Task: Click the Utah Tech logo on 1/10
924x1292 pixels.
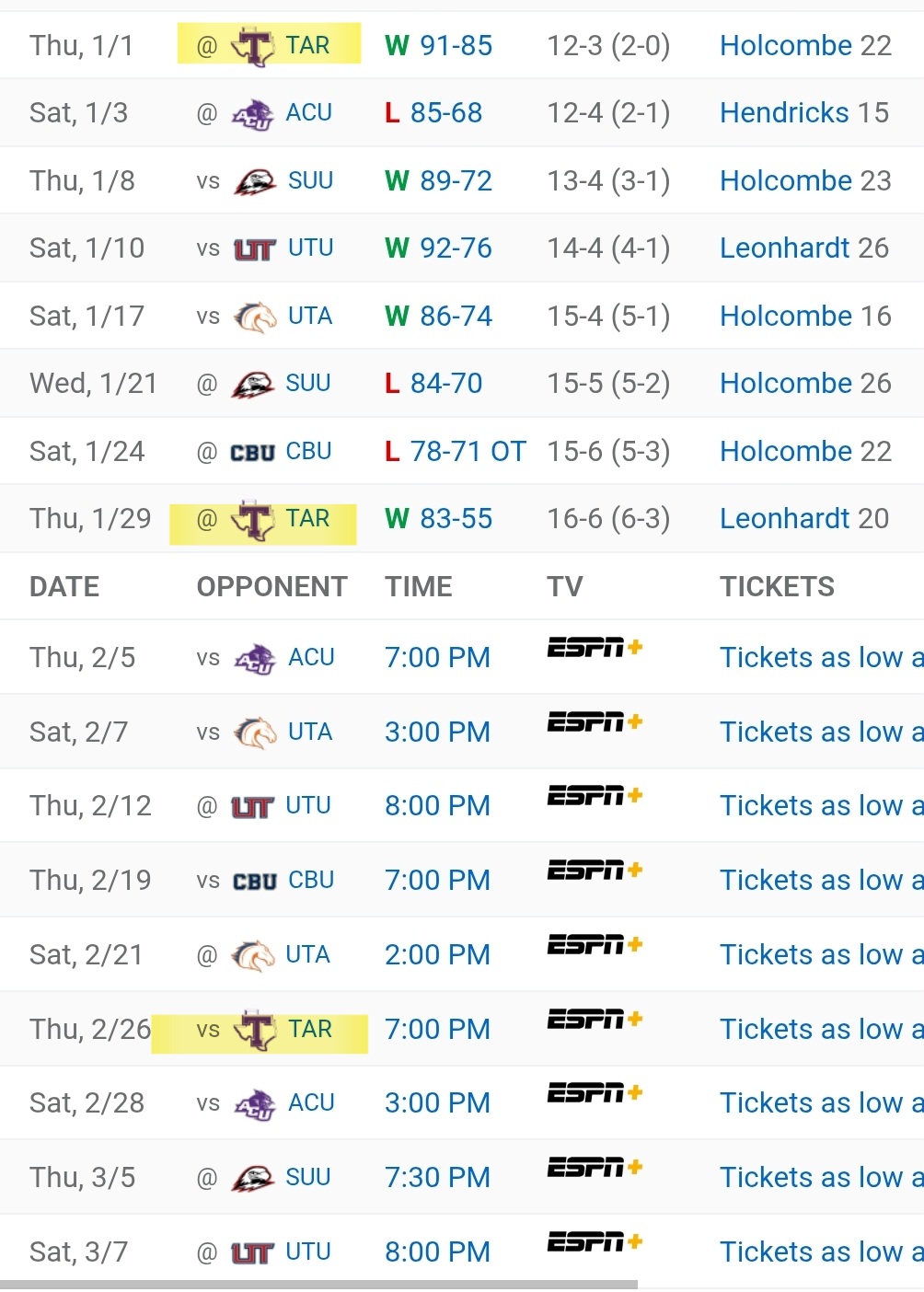Action: [x=255, y=249]
